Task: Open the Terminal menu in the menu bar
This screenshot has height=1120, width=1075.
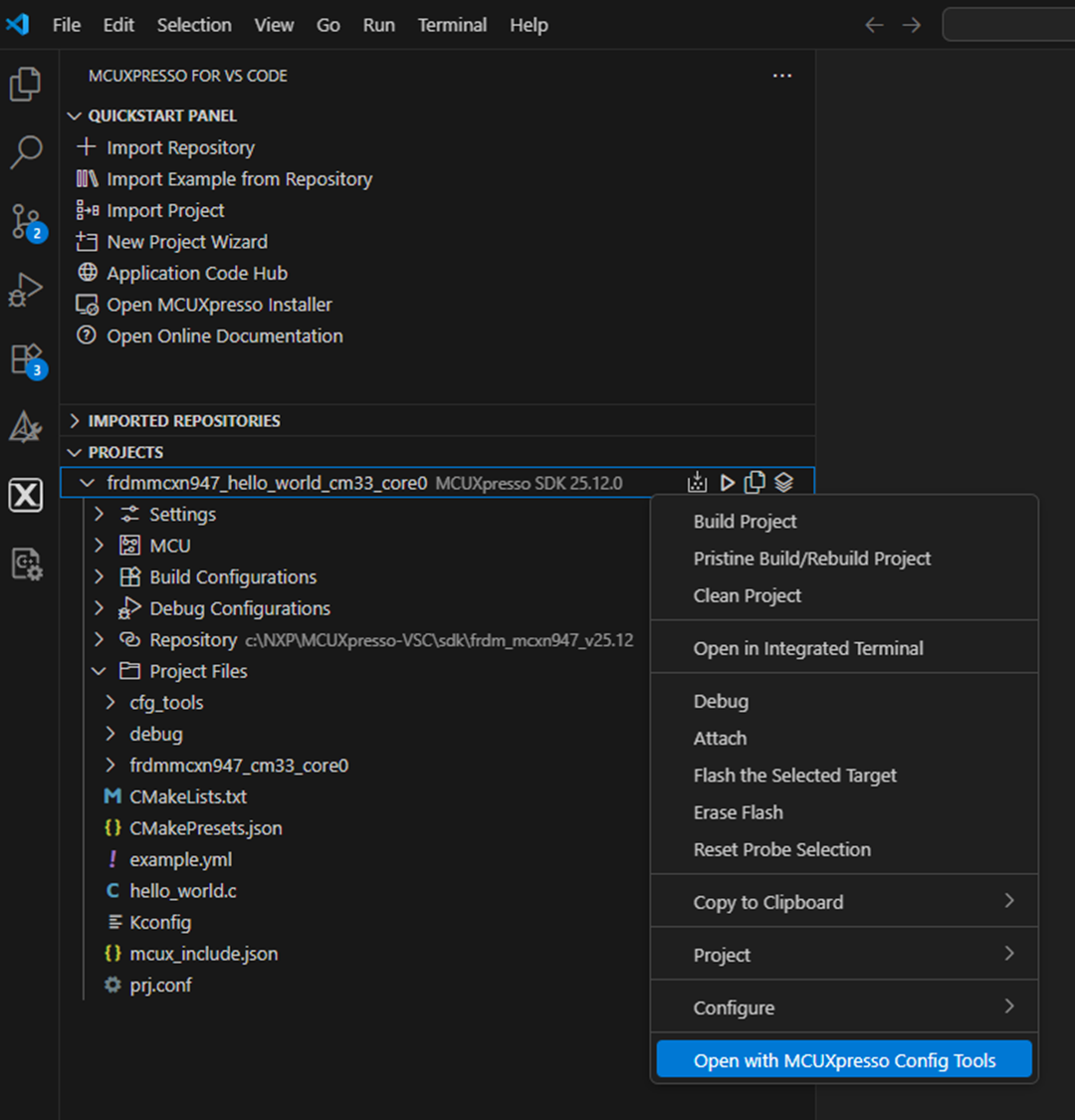Action: point(452,25)
